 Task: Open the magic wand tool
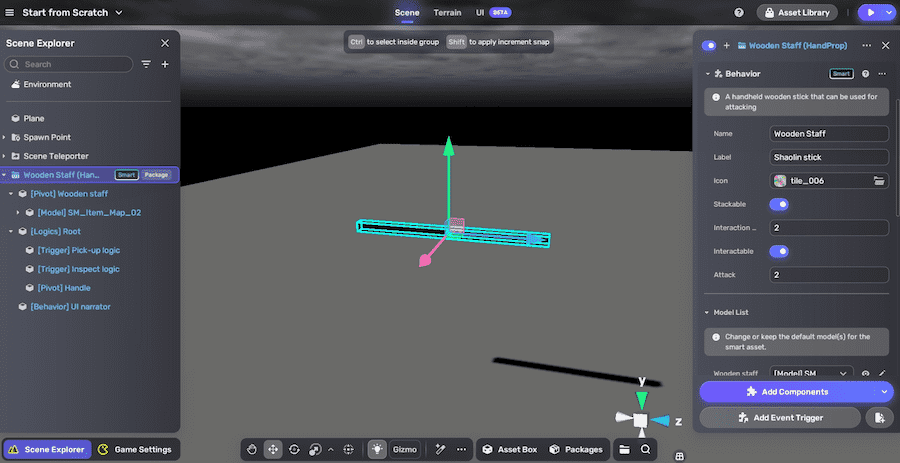point(438,450)
